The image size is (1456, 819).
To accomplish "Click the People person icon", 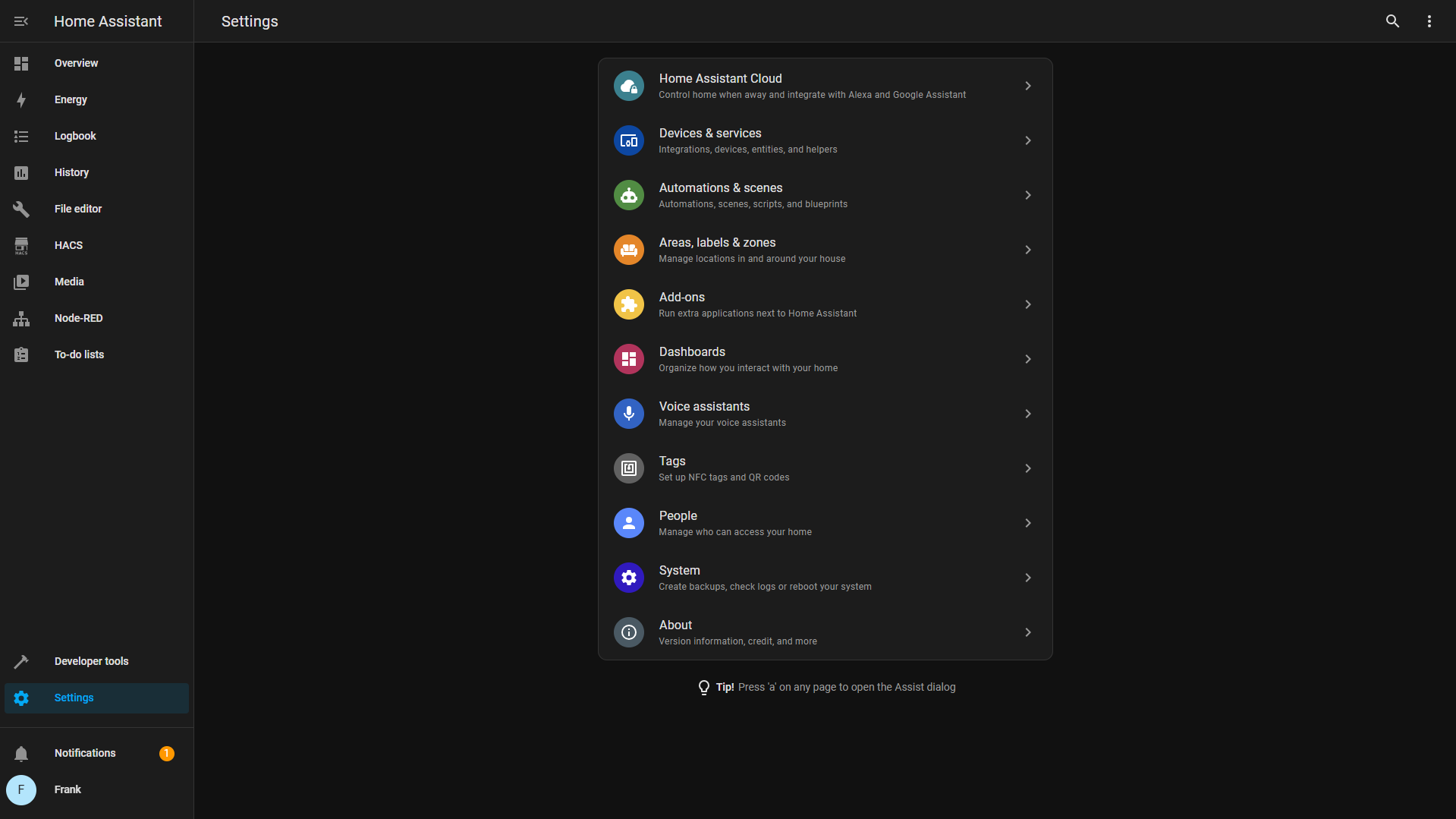I will tap(629, 523).
